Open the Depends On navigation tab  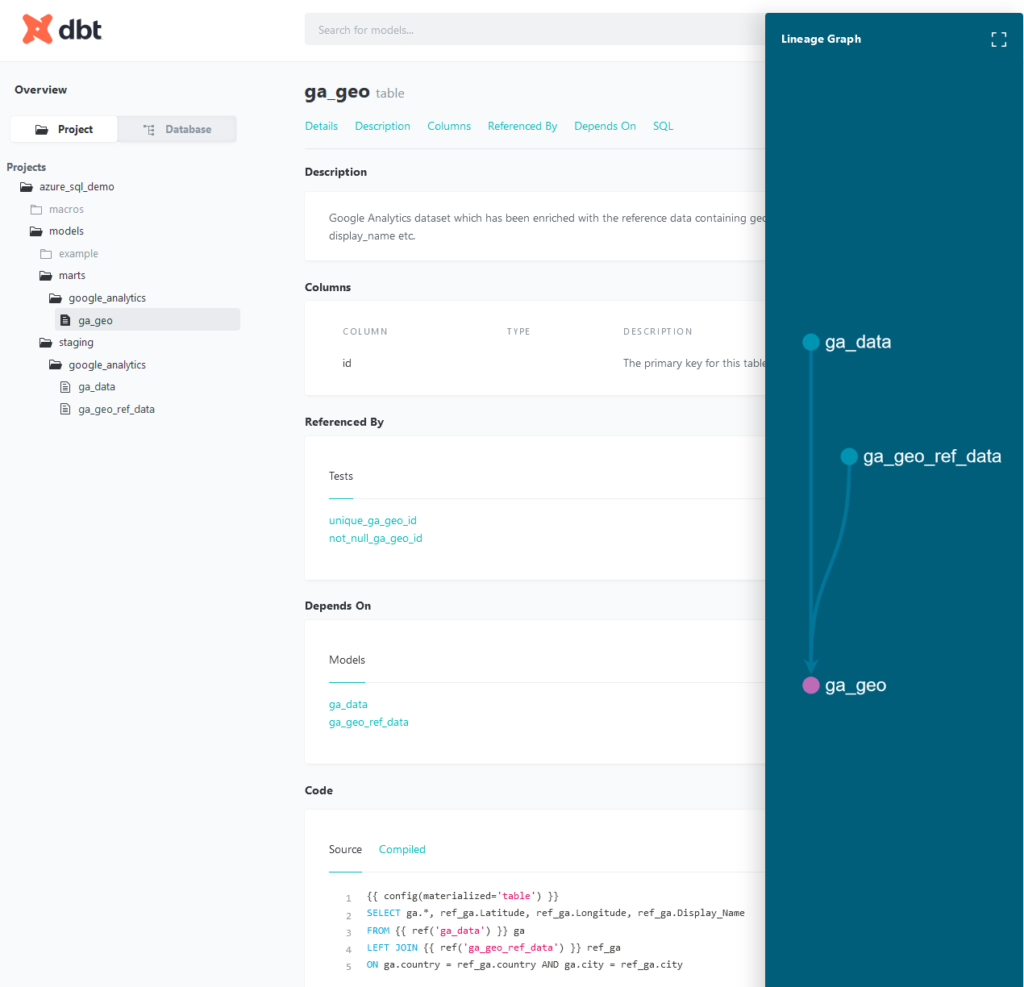[x=604, y=126]
